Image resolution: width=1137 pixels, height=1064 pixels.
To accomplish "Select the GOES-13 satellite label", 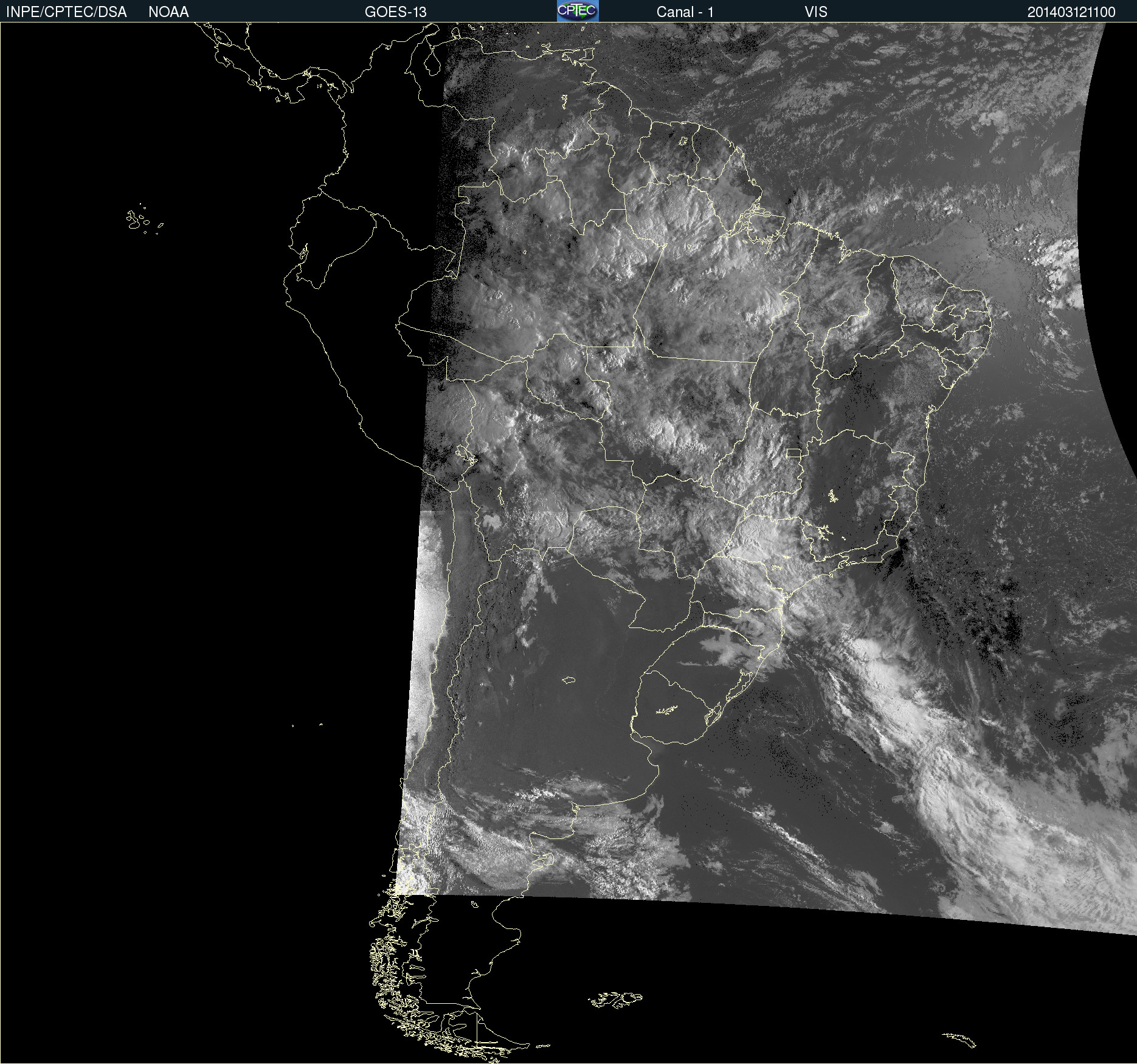I will (396, 12).
